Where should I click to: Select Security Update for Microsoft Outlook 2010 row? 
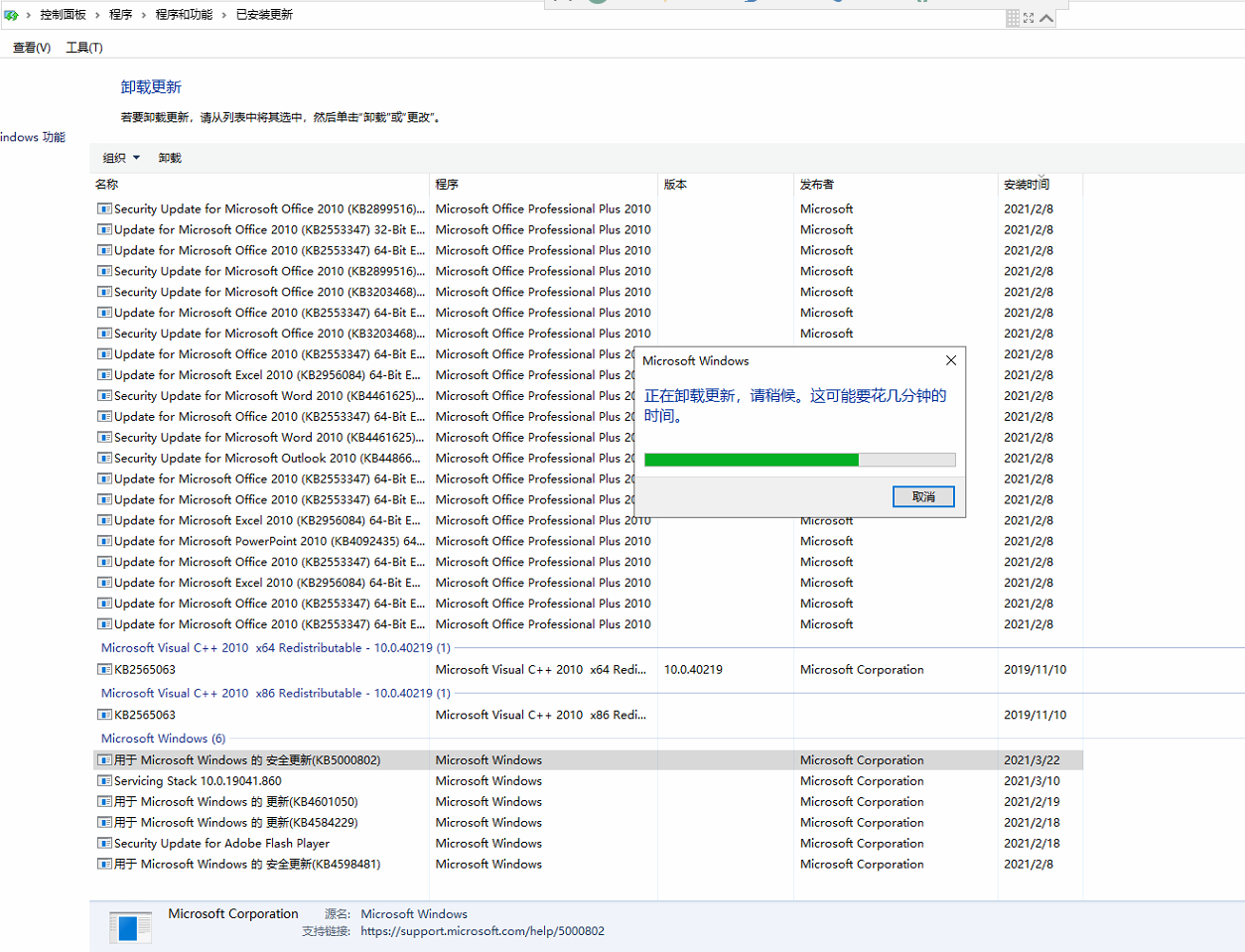[588, 458]
